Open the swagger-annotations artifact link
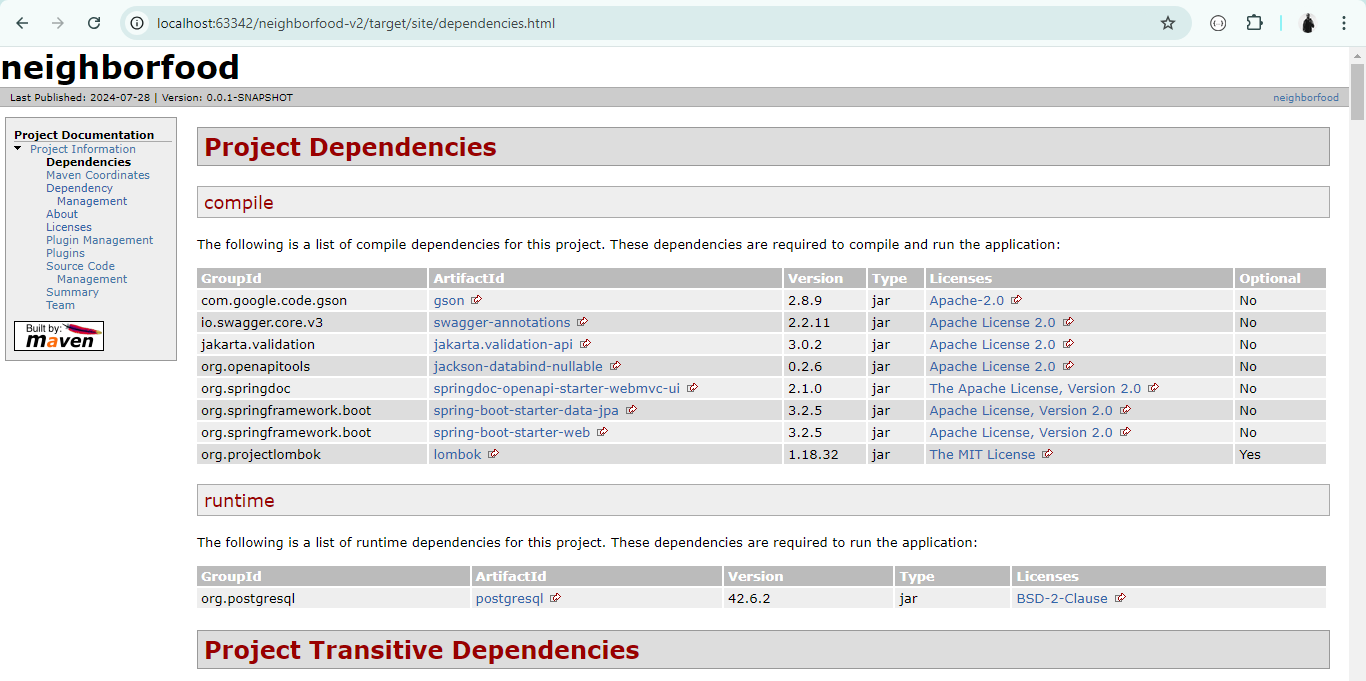This screenshot has height=681, width=1366. (x=502, y=322)
